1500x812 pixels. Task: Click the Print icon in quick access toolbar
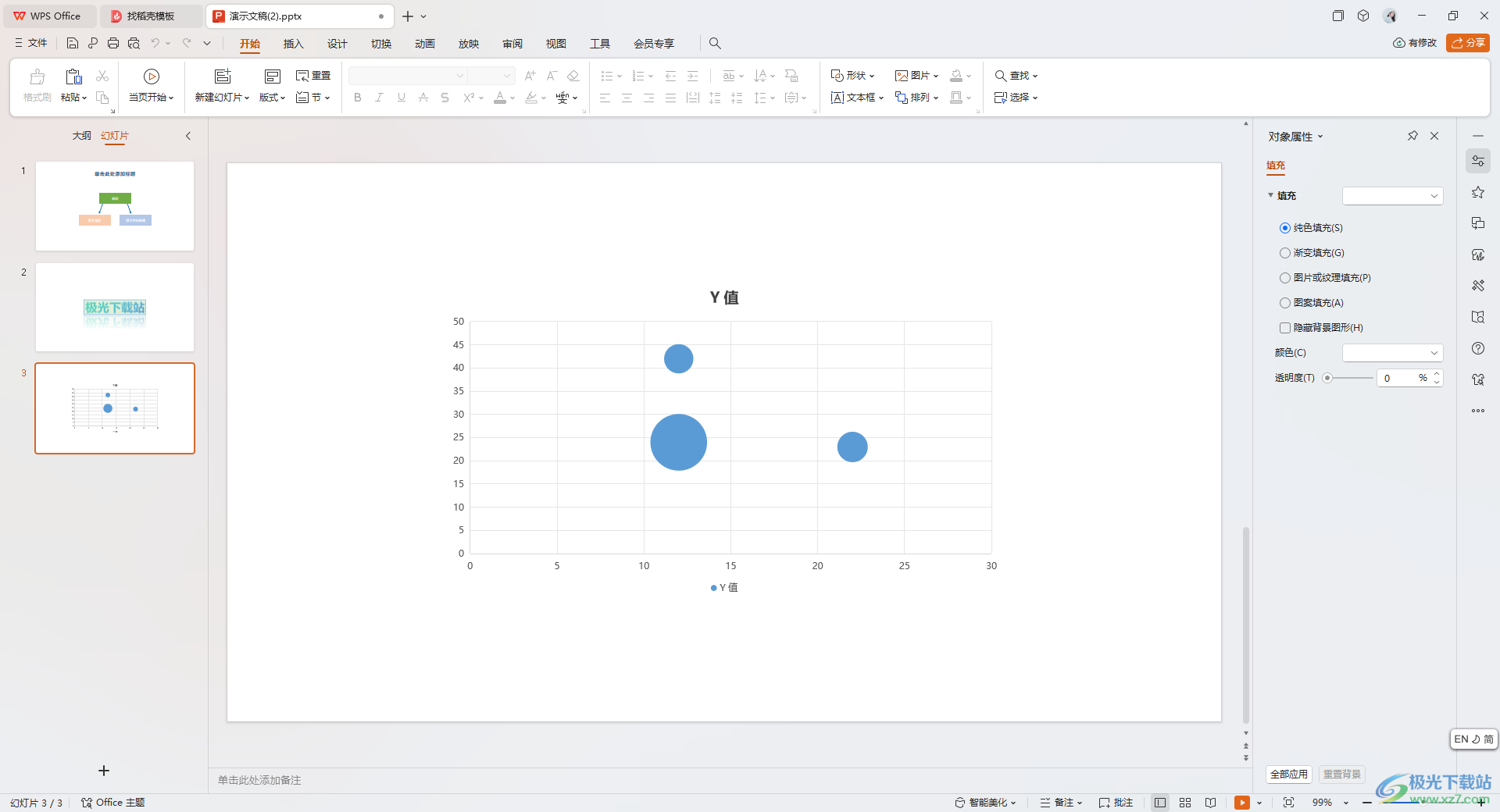pyautogui.click(x=113, y=44)
